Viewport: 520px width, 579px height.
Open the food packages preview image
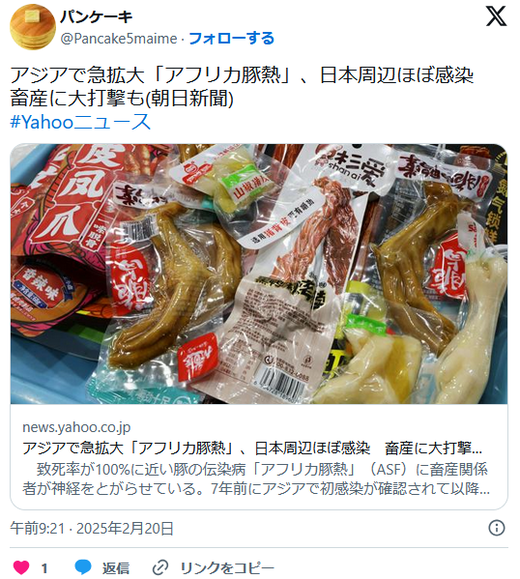(x=259, y=274)
